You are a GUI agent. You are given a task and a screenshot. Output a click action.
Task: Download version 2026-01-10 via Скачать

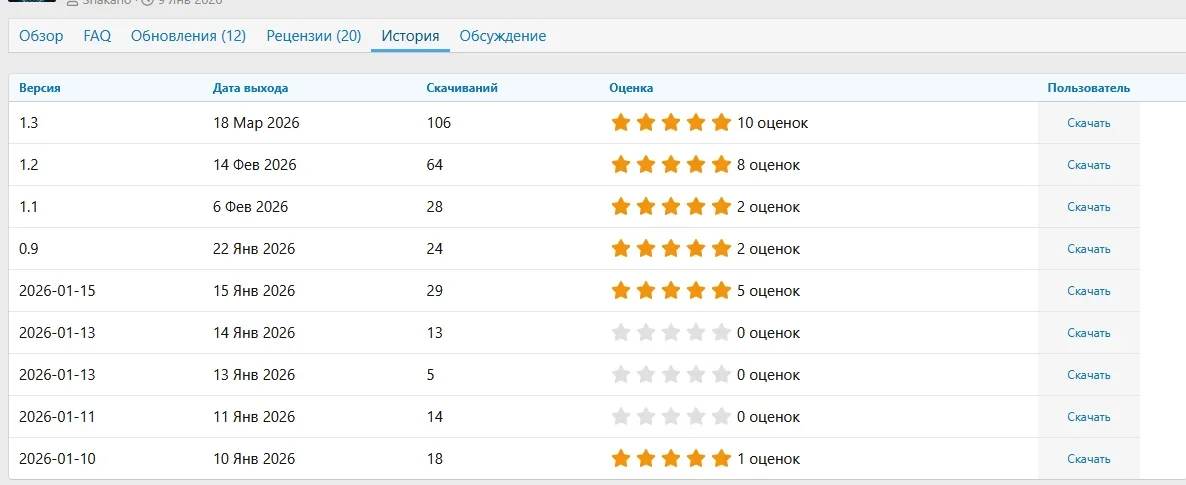1088,459
